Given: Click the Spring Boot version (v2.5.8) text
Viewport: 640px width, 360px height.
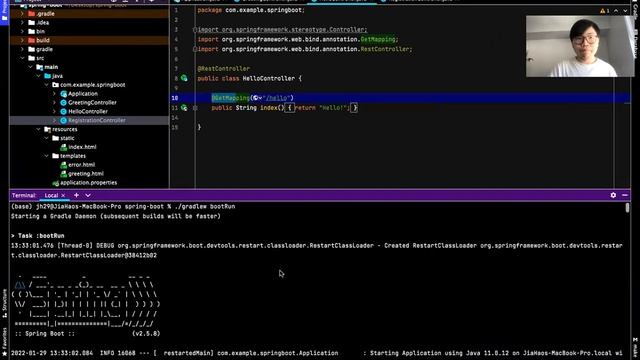Looking at the screenshot, I should [146, 333].
